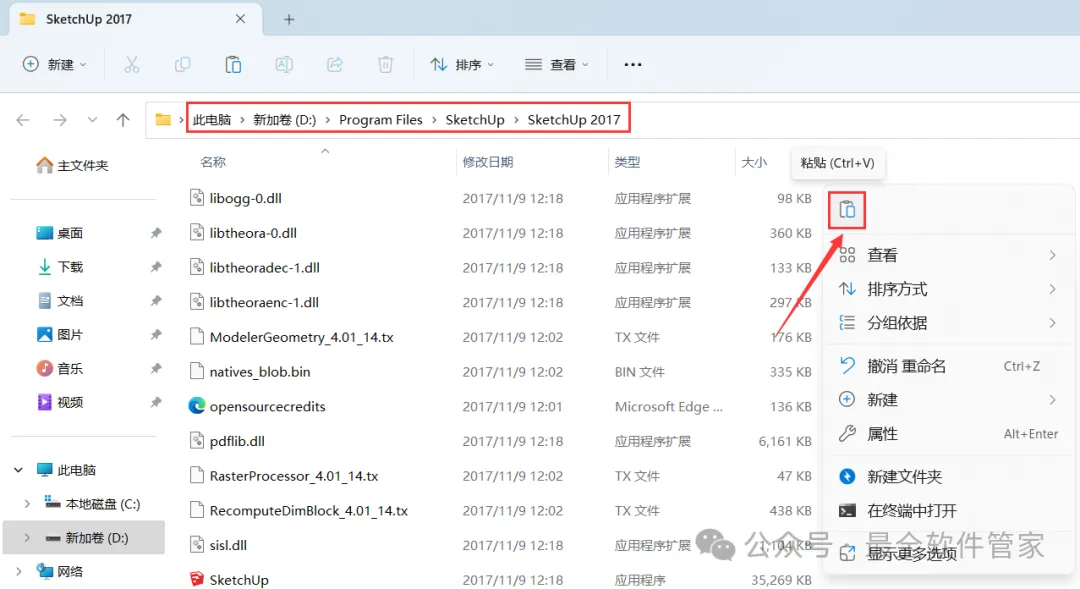The height and width of the screenshot is (589, 1080).
Task: Open 查看 submenu in context menu
Action: pyautogui.click(x=948, y=256)
